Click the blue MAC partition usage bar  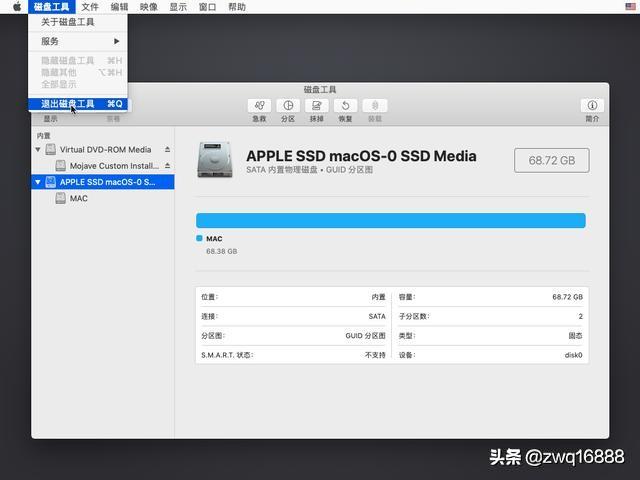(x=391, y=220)
